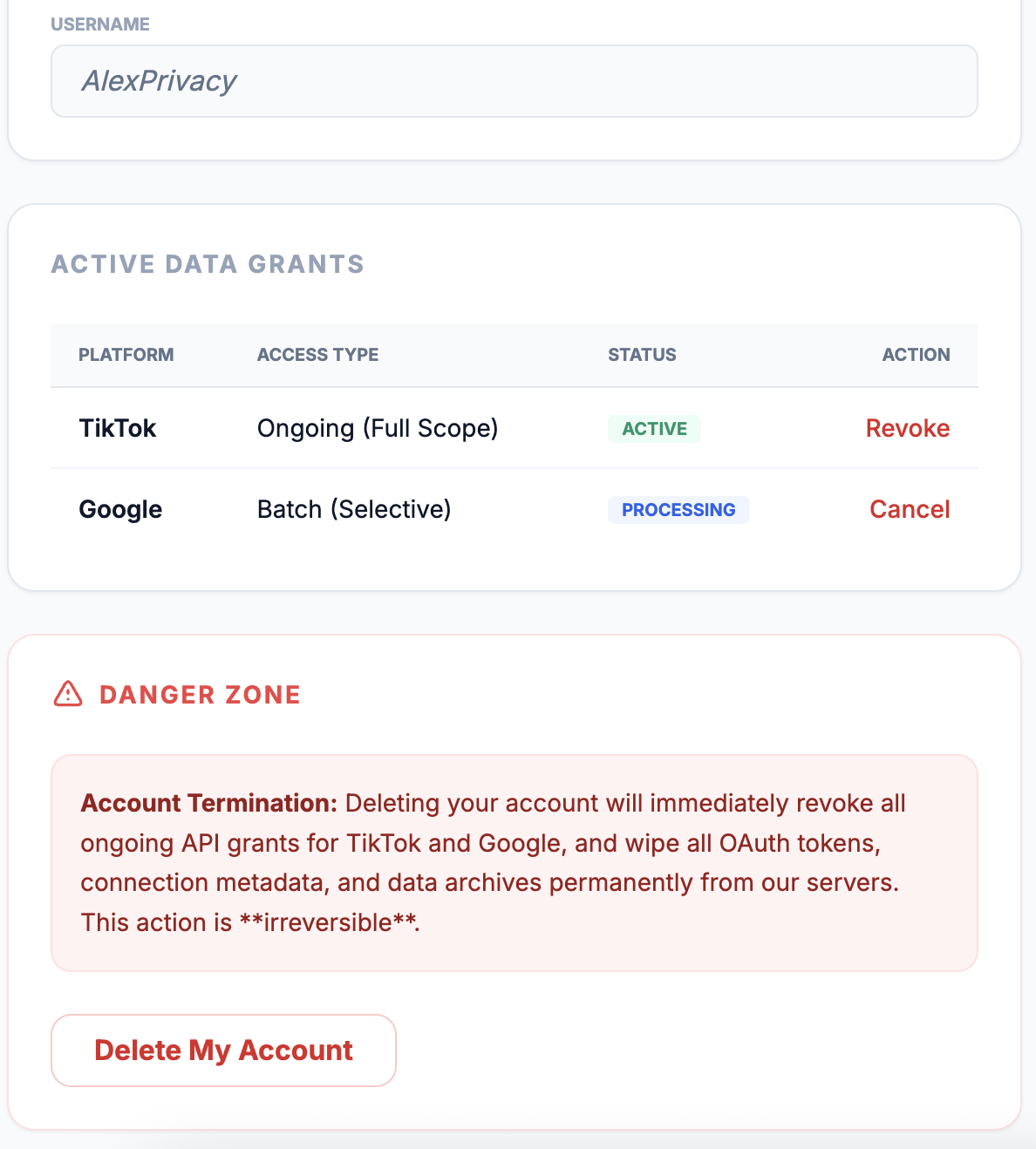This screenshot has height=1149, width=1036.
Task: Click the warning triangle icon in Danger Zone
Action: (68, 693)
